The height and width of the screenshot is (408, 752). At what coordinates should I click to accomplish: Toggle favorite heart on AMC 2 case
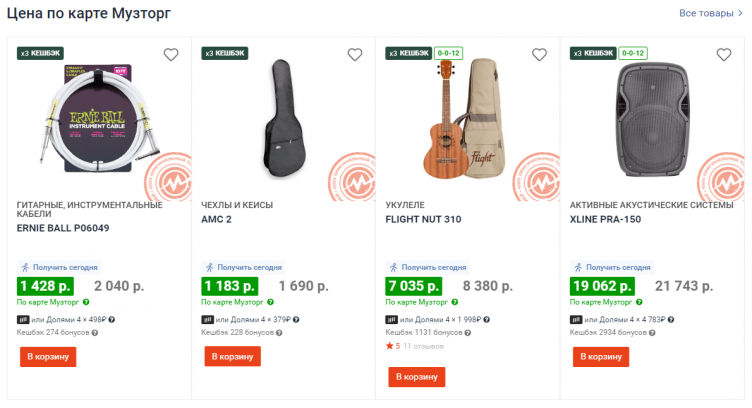tap(355, 55)
